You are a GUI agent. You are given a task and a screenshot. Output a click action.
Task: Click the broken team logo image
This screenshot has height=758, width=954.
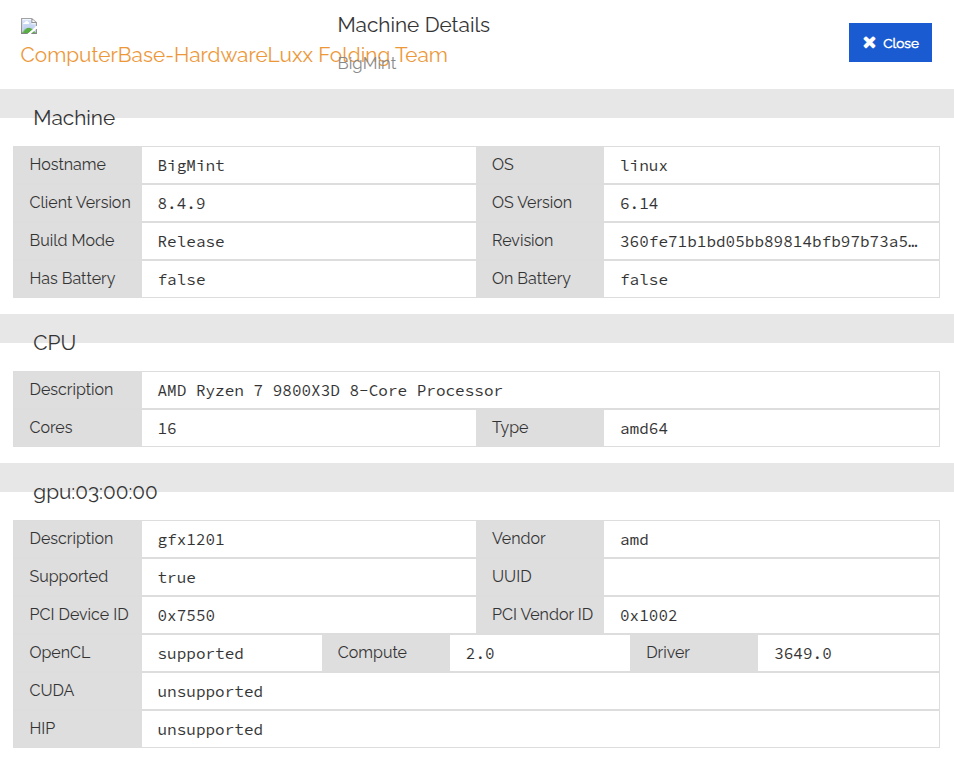[29, 26]
